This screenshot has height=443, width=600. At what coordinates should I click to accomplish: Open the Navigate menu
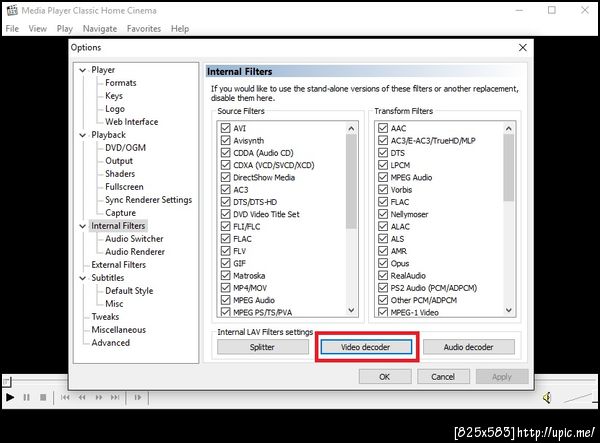100,29
